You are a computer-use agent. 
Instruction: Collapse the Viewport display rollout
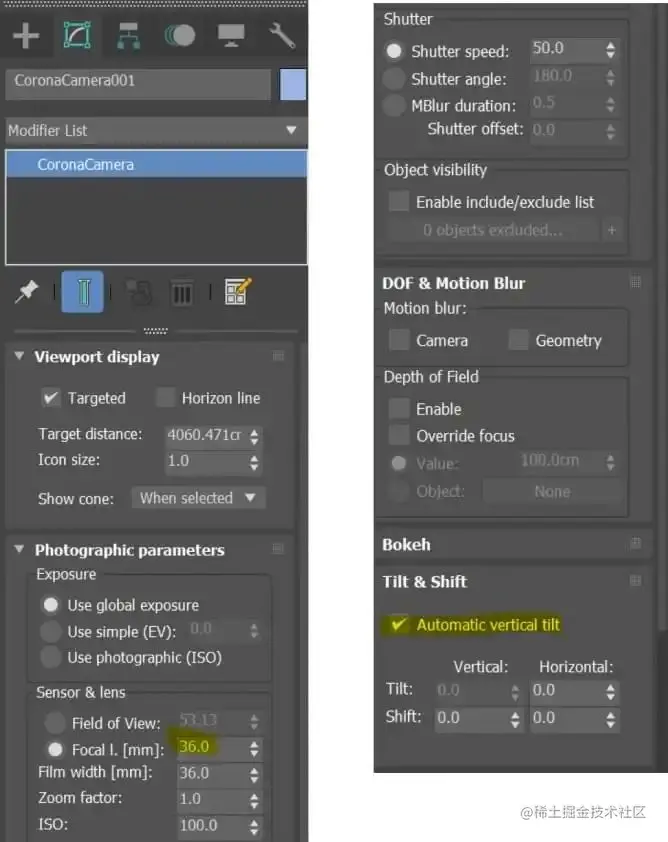click(x=19, y=355)
